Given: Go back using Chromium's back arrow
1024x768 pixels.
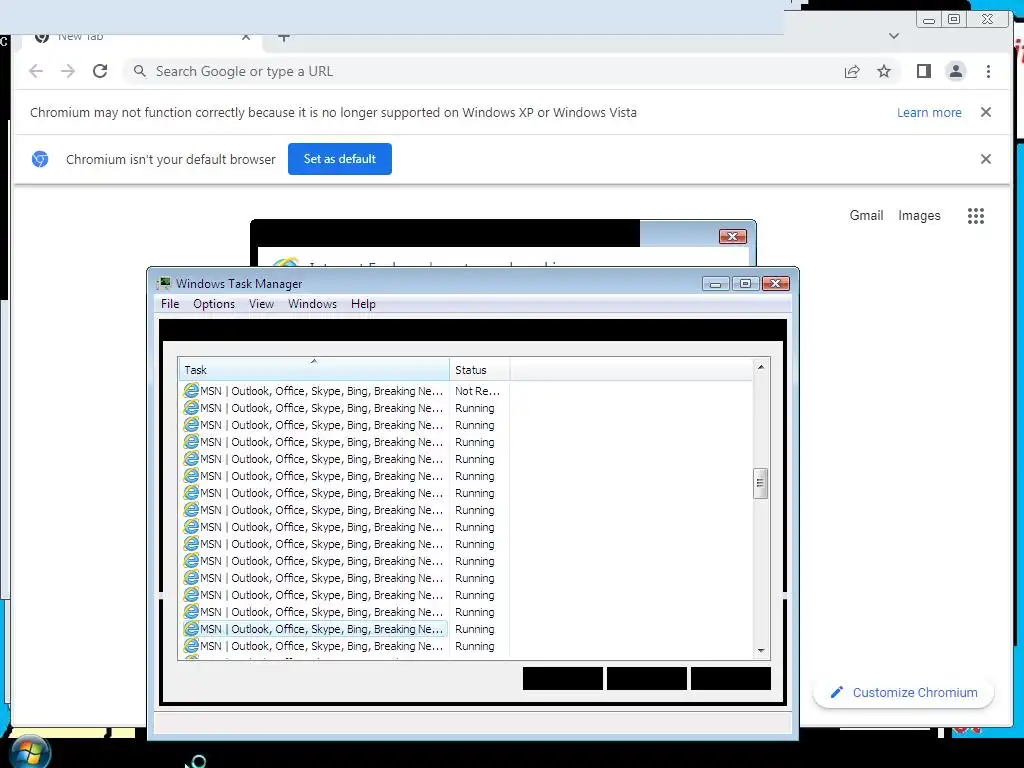Looking at the screenshot, I should click(36, 71).
